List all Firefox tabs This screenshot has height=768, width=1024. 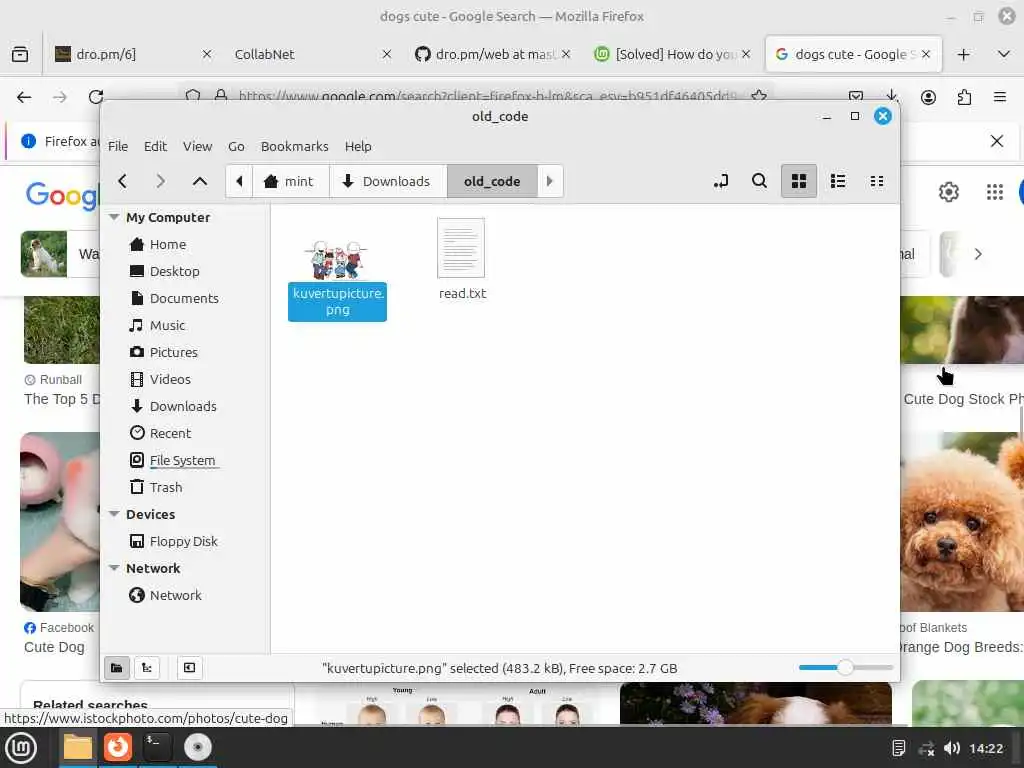pos(1004,54)
